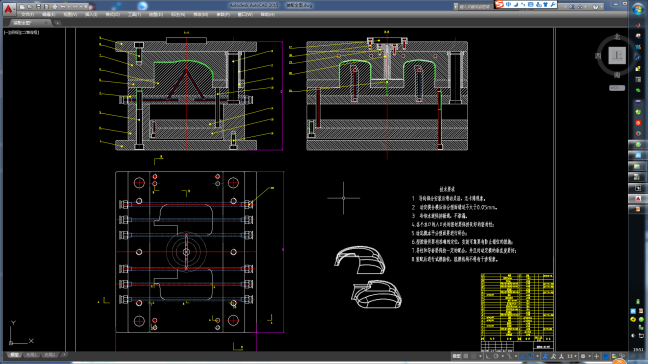Open the 参数(P) Parametric menu

[x=223, y=14]
